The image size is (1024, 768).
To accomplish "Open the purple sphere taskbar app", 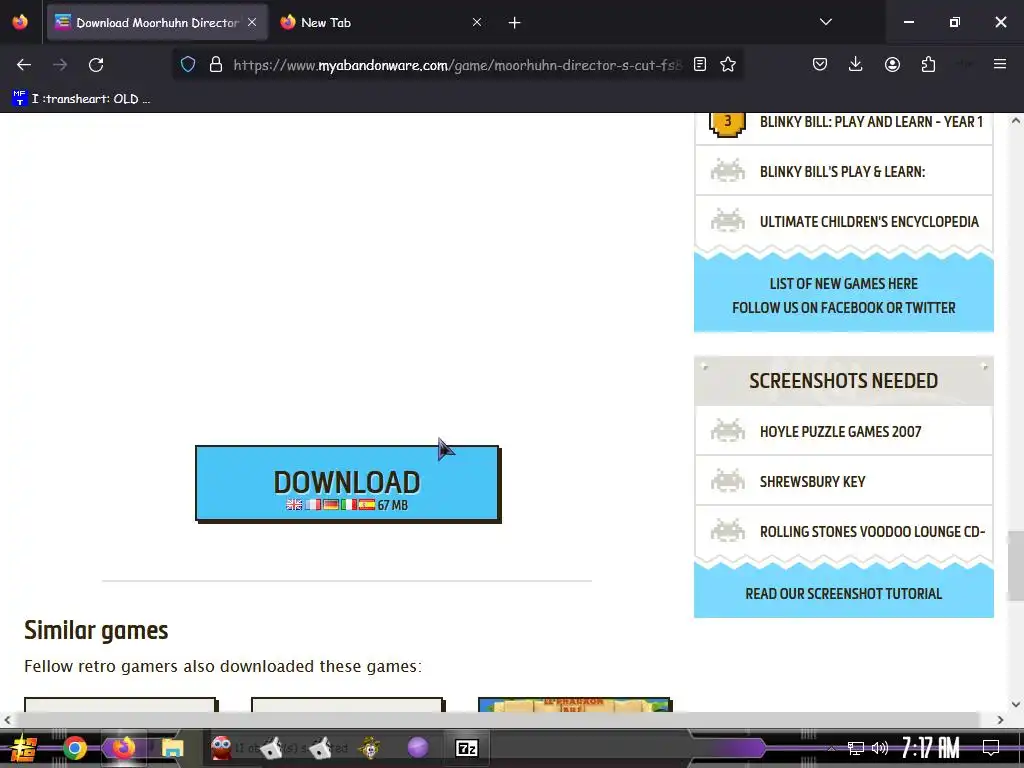I will [x=418, y=747].
